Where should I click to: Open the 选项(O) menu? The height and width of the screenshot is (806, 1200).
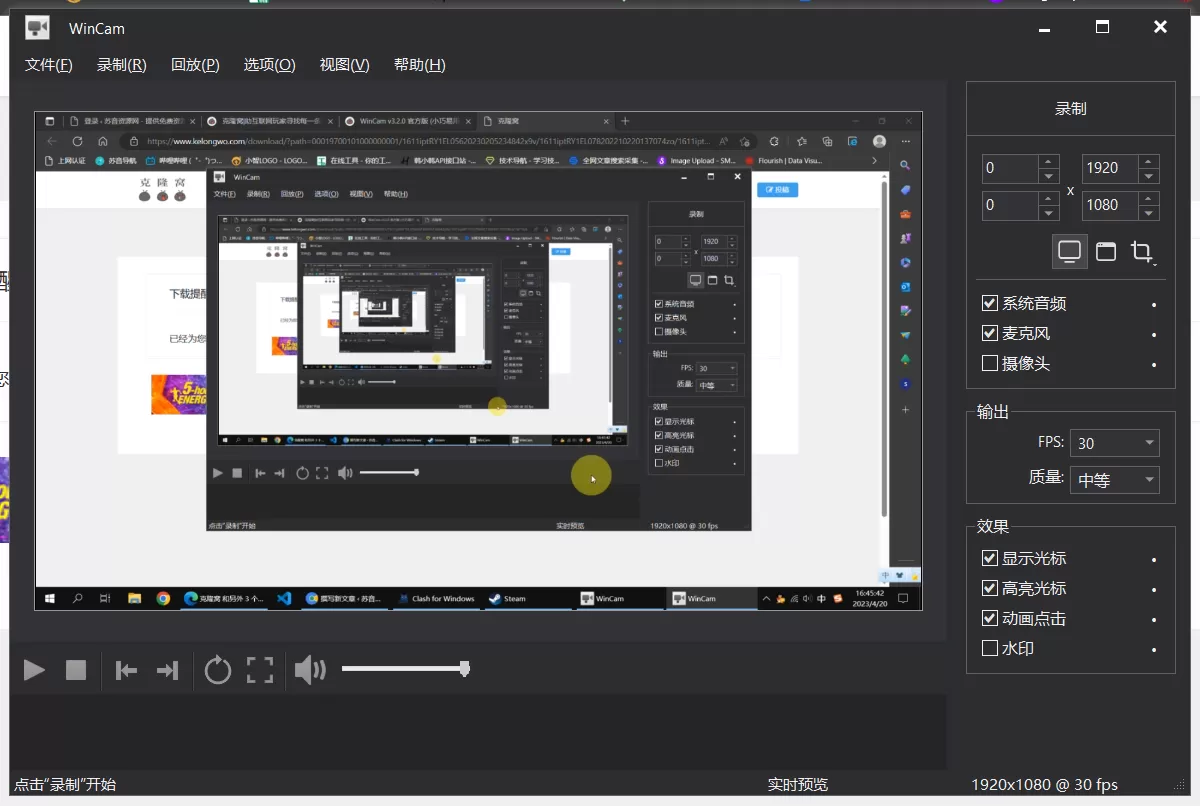click(x=268, y=64)
